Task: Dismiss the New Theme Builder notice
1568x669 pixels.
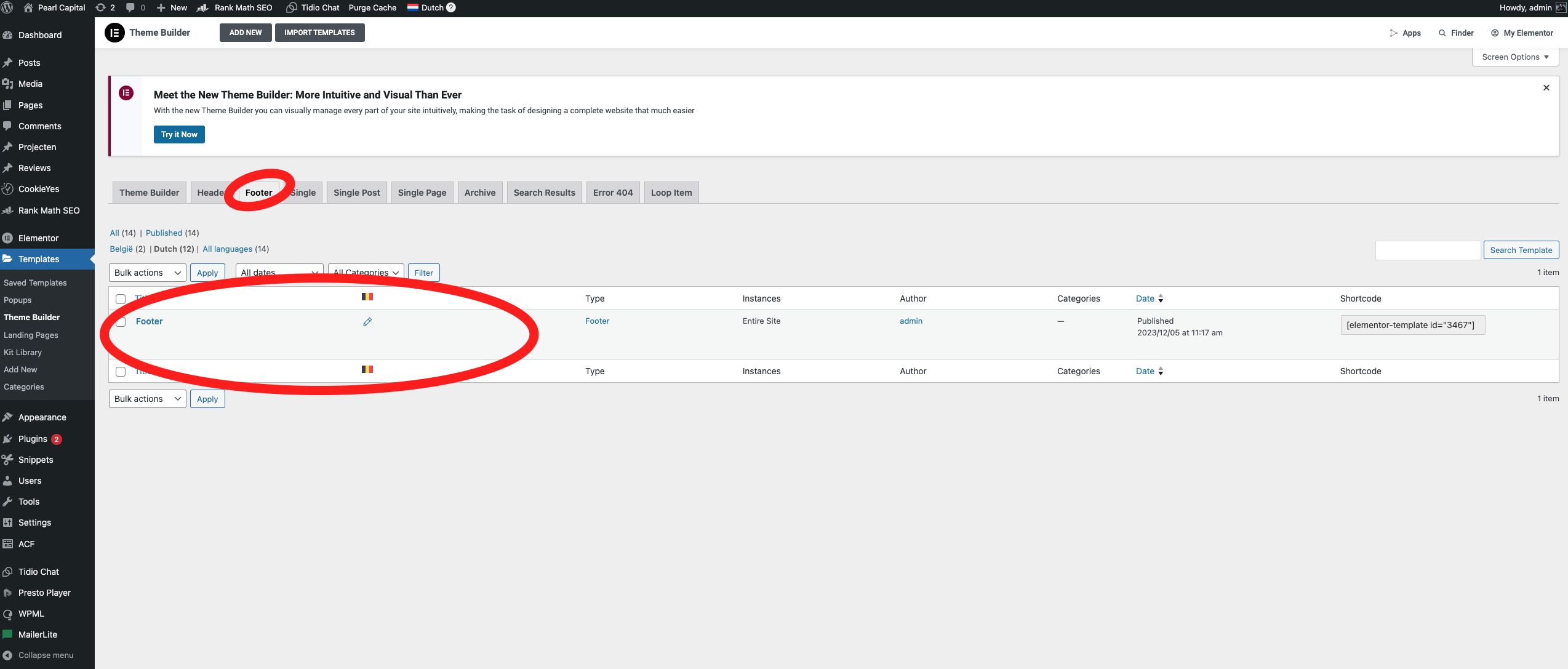Action: [x=1546, y=88]
